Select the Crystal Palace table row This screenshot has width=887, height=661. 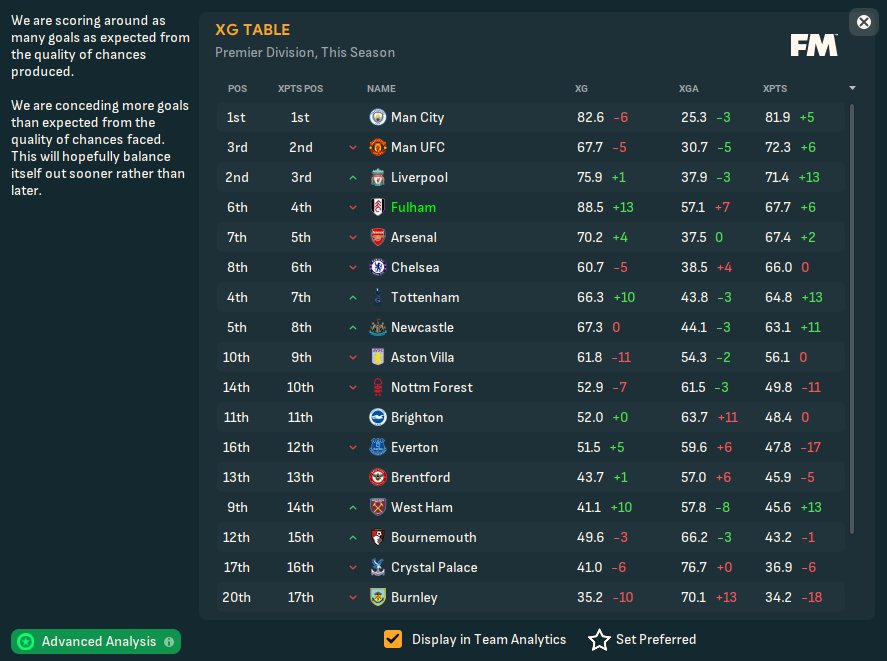[530, 567]
